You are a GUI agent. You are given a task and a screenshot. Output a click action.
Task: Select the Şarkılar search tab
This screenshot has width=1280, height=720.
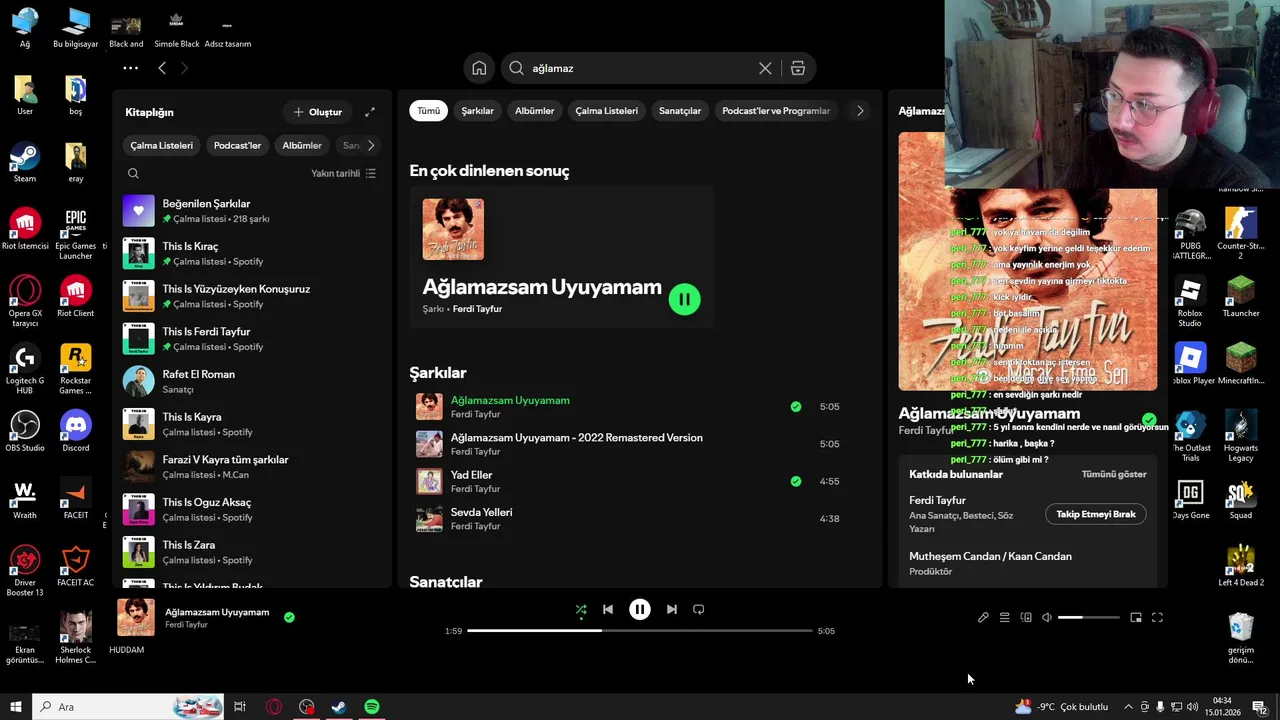(477, 111)
